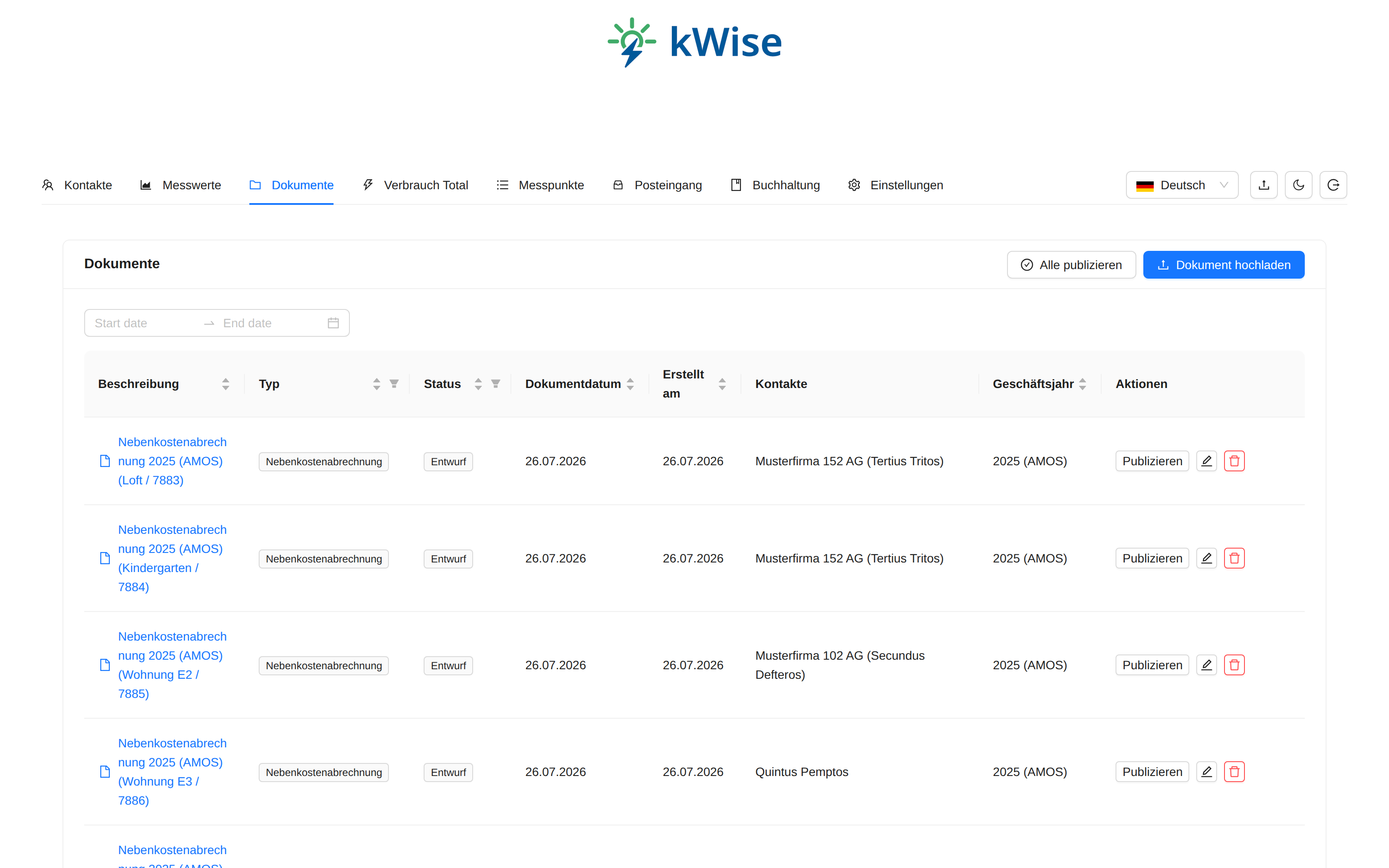Click file icon of Wohnung E3 / 7886 row
Image resolution: width=1389 pixels, height=868 pixels.
[105, 772]
